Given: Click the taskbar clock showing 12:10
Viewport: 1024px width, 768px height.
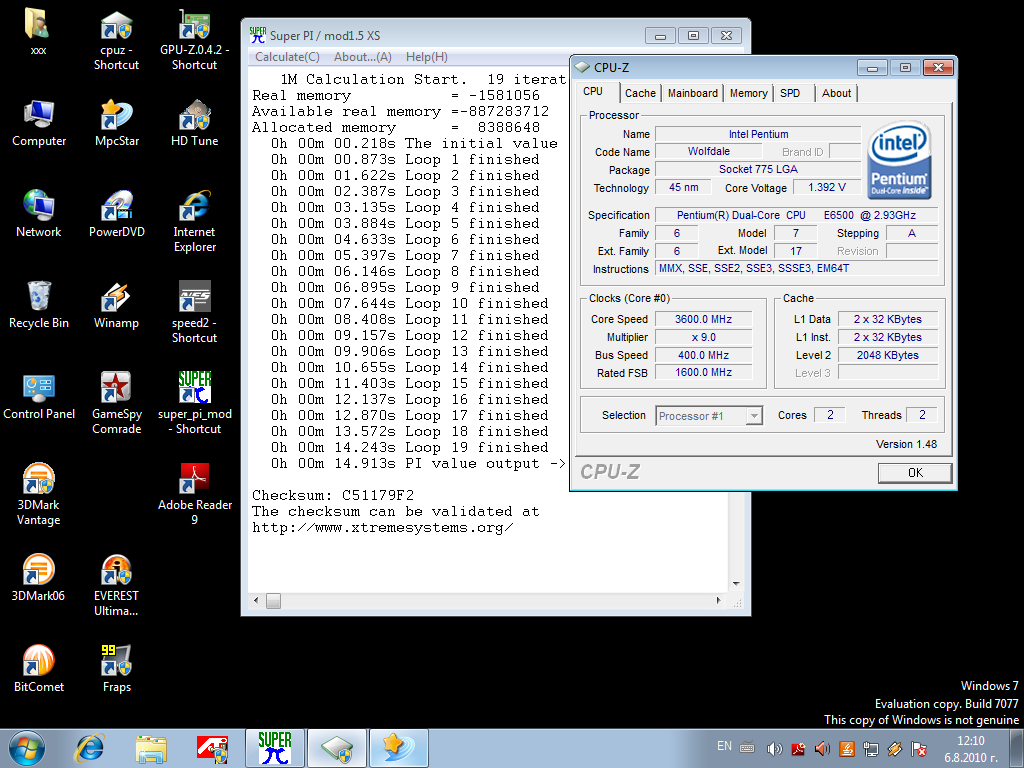Looking at the screenshot, I should [x=970, y=748].
